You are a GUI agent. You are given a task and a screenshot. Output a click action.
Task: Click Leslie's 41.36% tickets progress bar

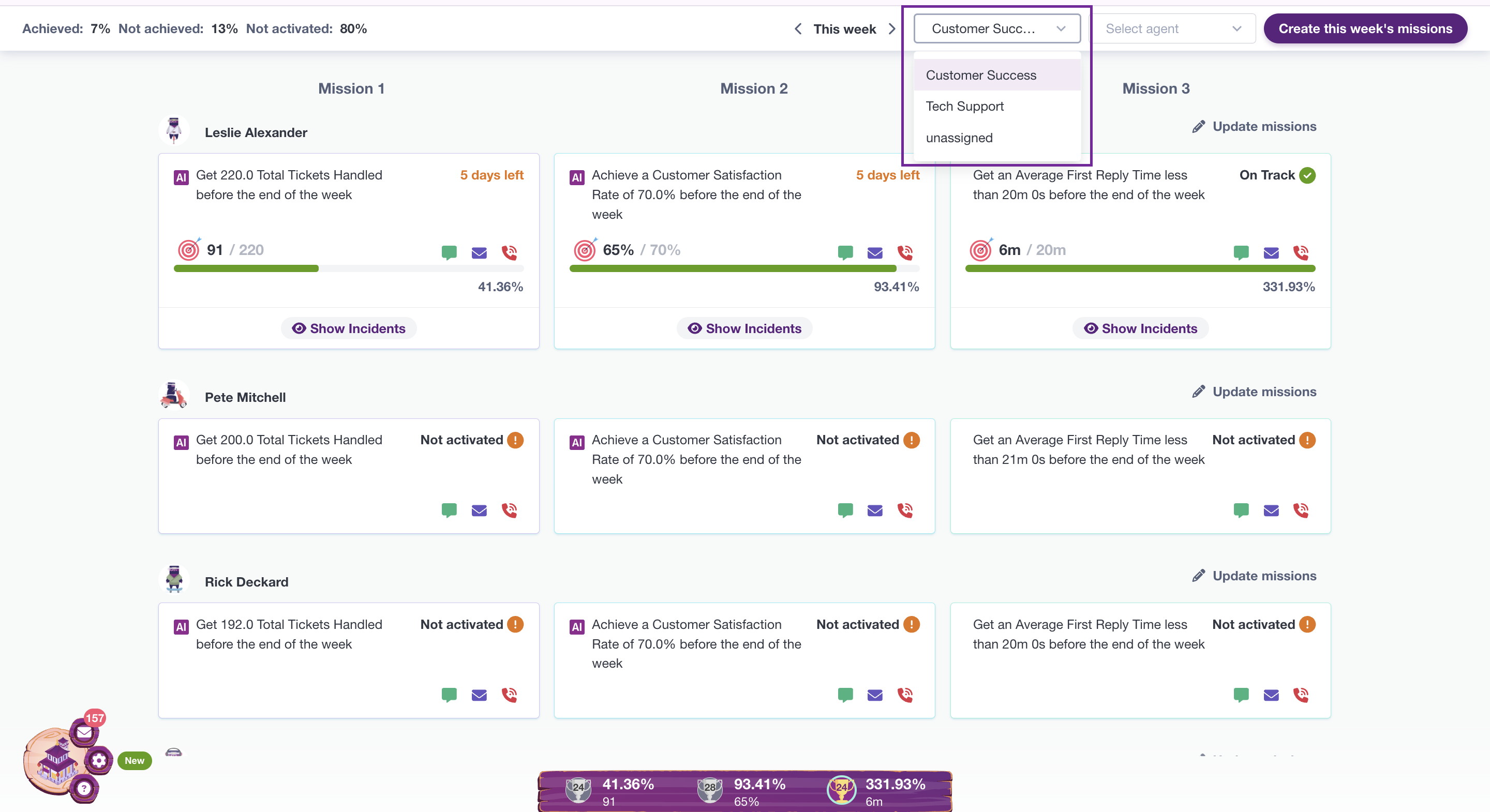pyautogui.click(x=349, y=268)
